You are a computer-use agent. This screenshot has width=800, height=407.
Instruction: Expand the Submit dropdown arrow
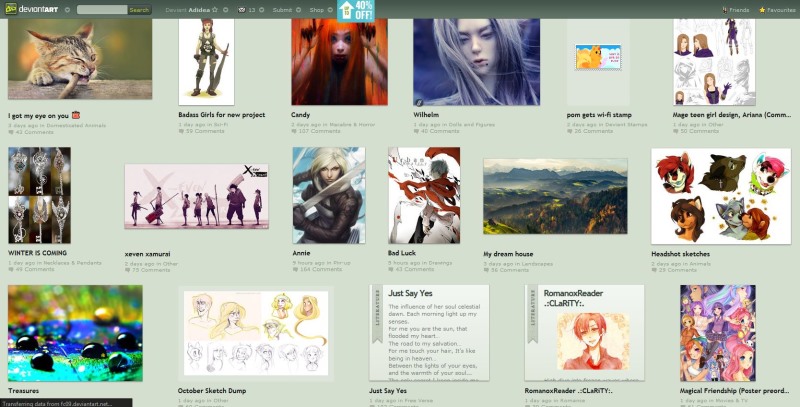297,9
